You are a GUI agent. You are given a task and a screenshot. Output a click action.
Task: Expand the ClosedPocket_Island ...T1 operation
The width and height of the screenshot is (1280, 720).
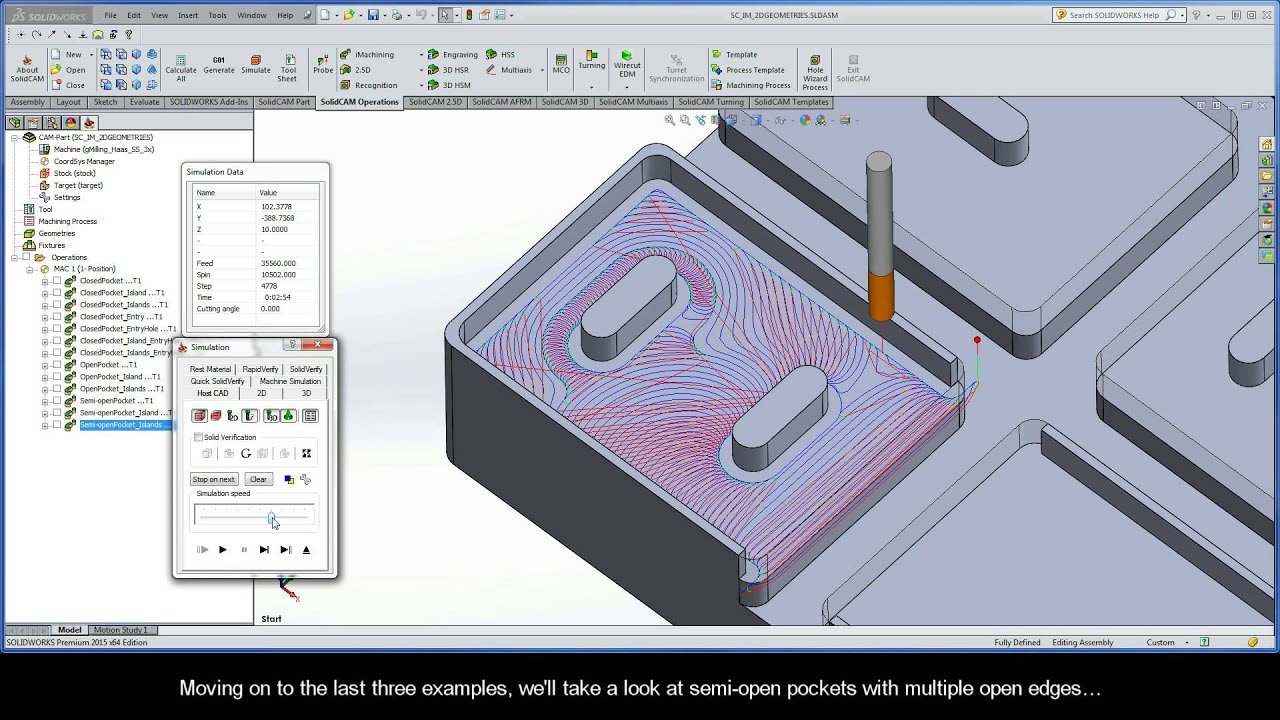[44, 293]
